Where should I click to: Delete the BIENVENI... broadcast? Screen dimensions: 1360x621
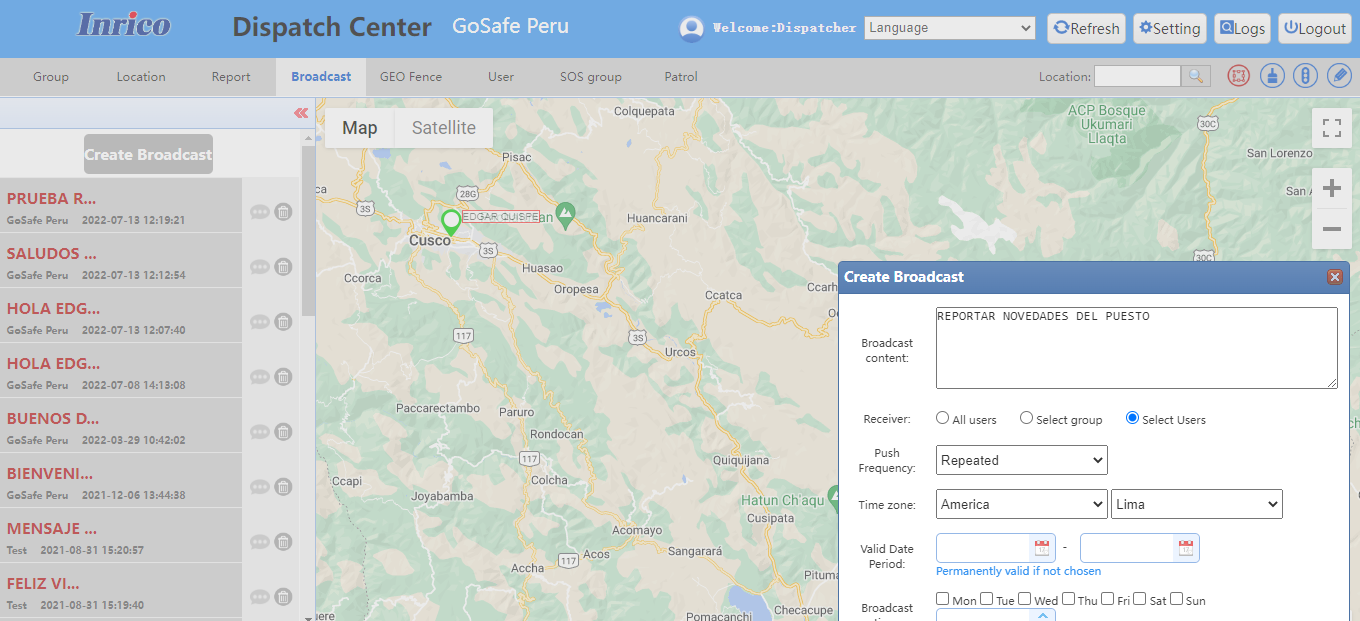284,487
